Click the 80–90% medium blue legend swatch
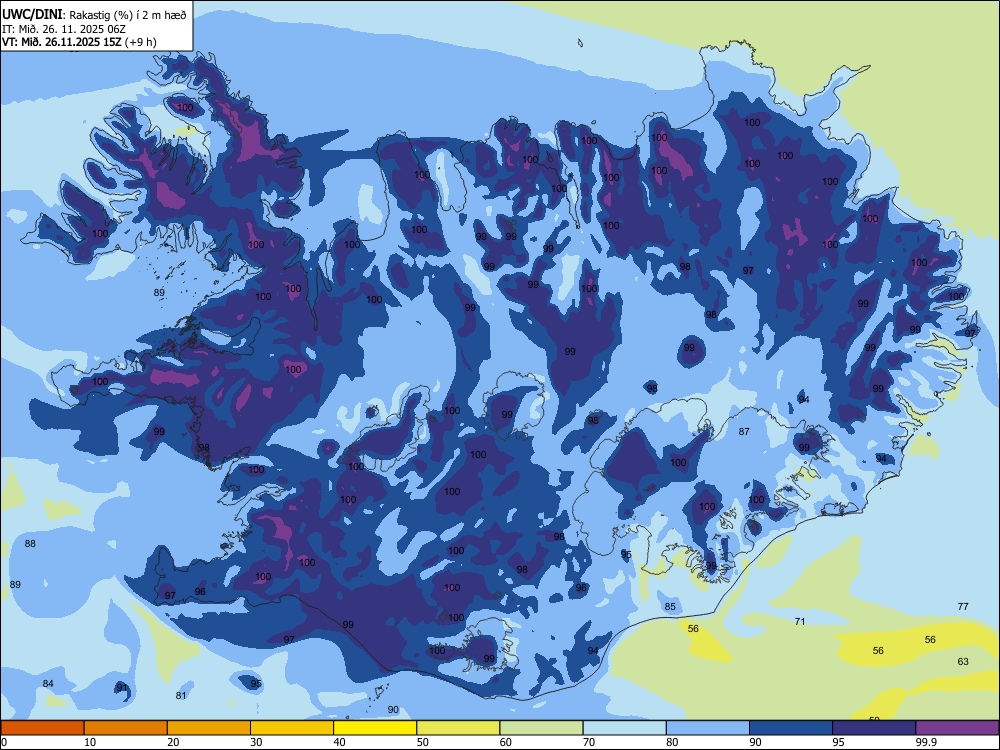 [708, 728]
